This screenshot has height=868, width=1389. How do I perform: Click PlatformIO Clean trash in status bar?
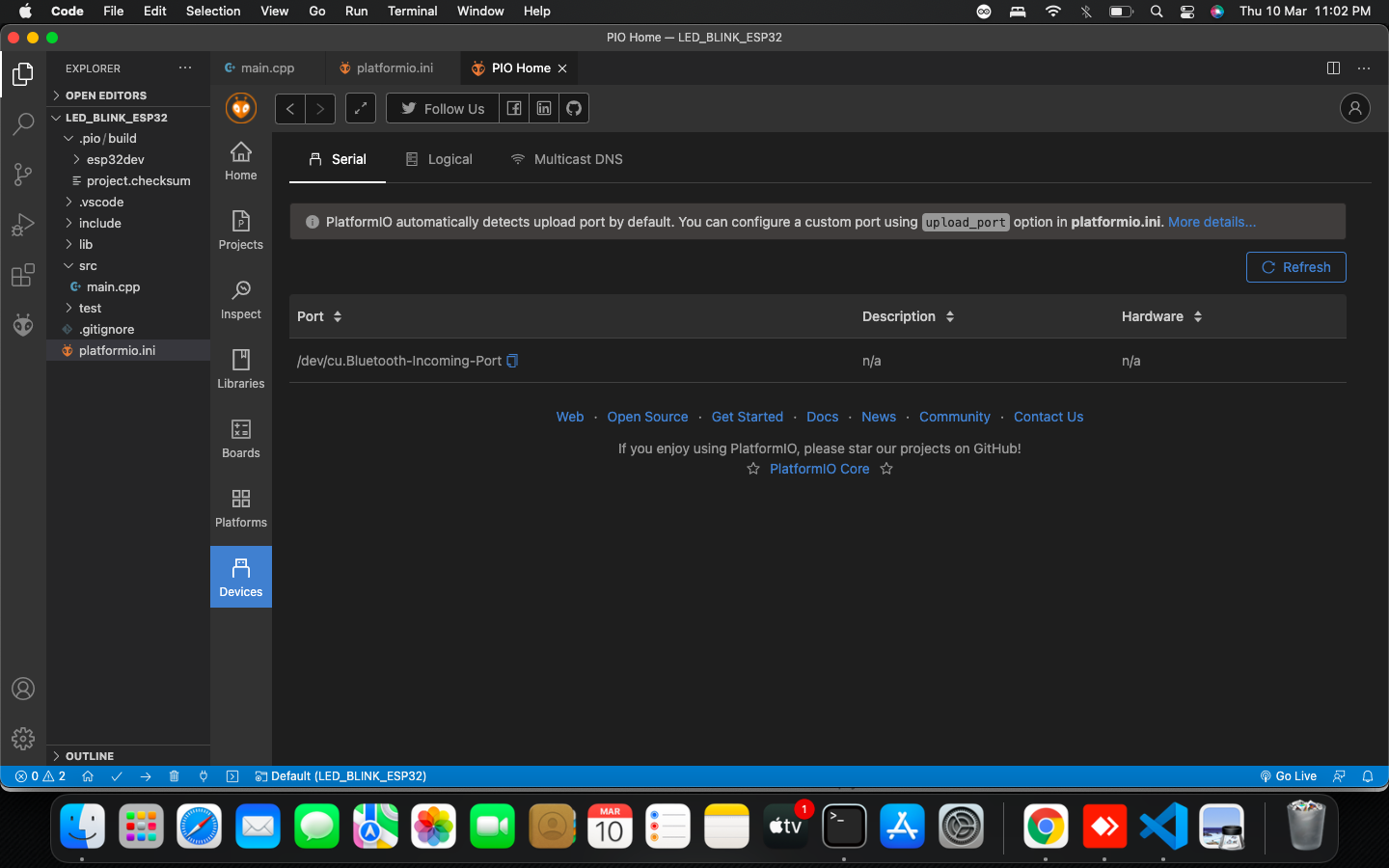pos(175,776)
